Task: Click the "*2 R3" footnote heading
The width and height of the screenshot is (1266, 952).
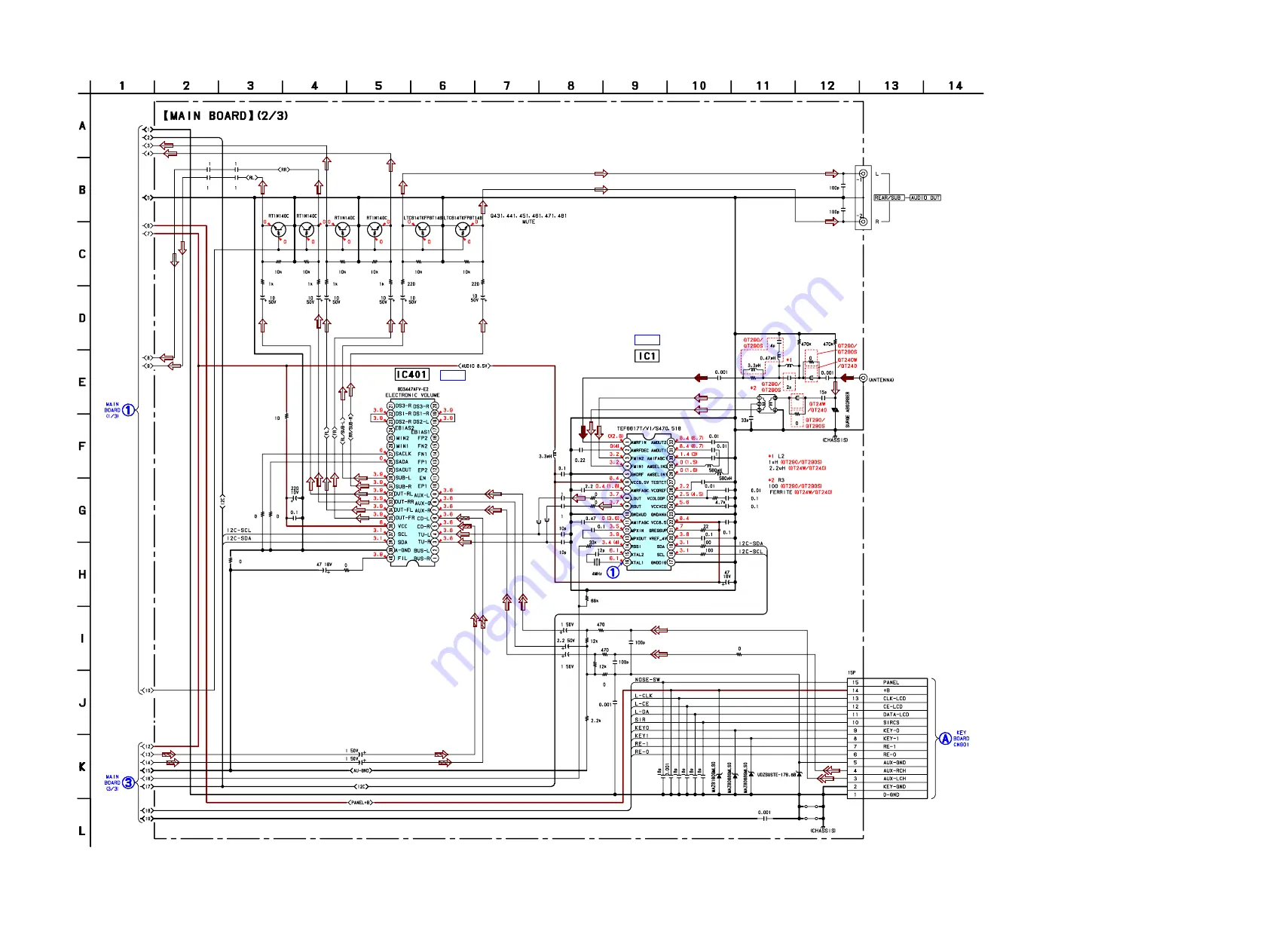Action: pyautogui.click(x=776, y=480)
